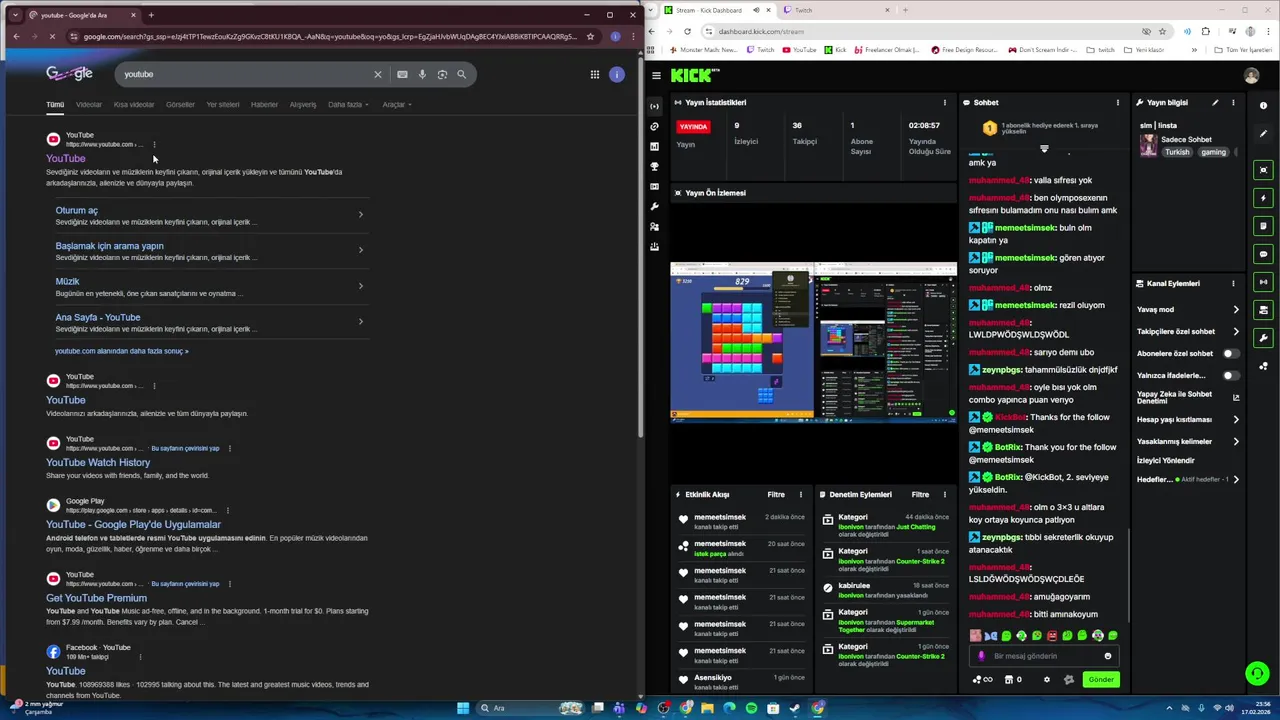Open the Chrome tab search dropdown

point(15,15)
